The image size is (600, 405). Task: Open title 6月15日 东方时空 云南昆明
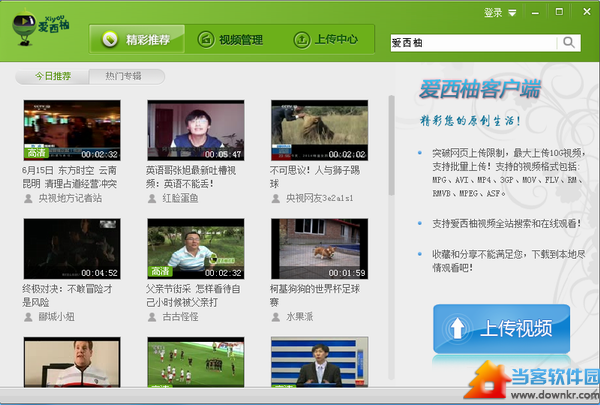pyautogui.click(x=70, y=177)
